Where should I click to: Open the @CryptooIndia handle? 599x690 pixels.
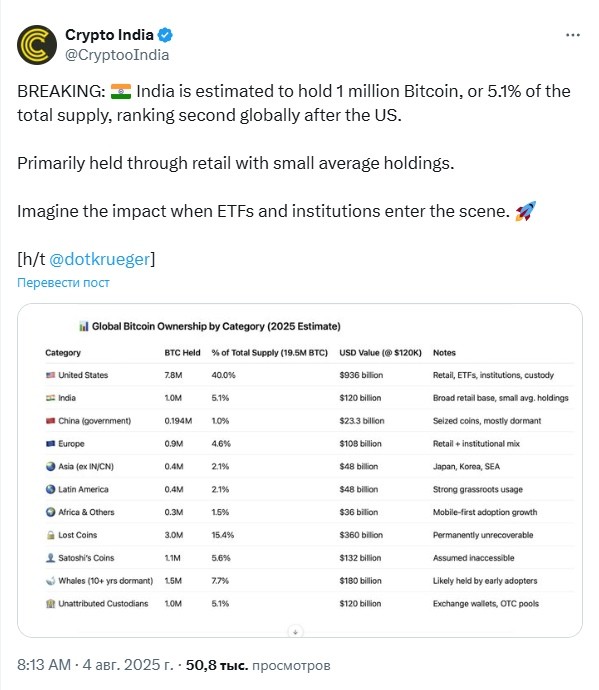click(x=117, y=55)
